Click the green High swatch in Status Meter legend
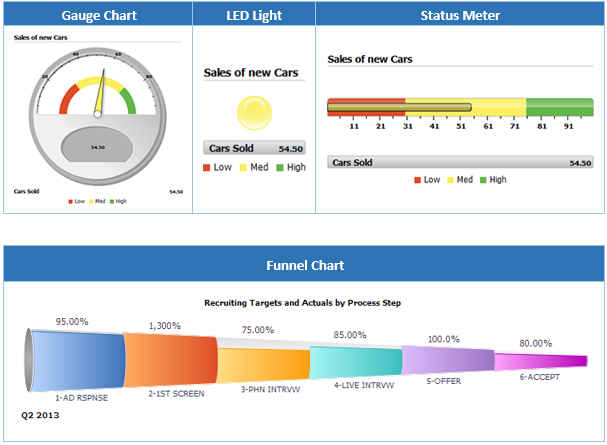 (483, 180)
